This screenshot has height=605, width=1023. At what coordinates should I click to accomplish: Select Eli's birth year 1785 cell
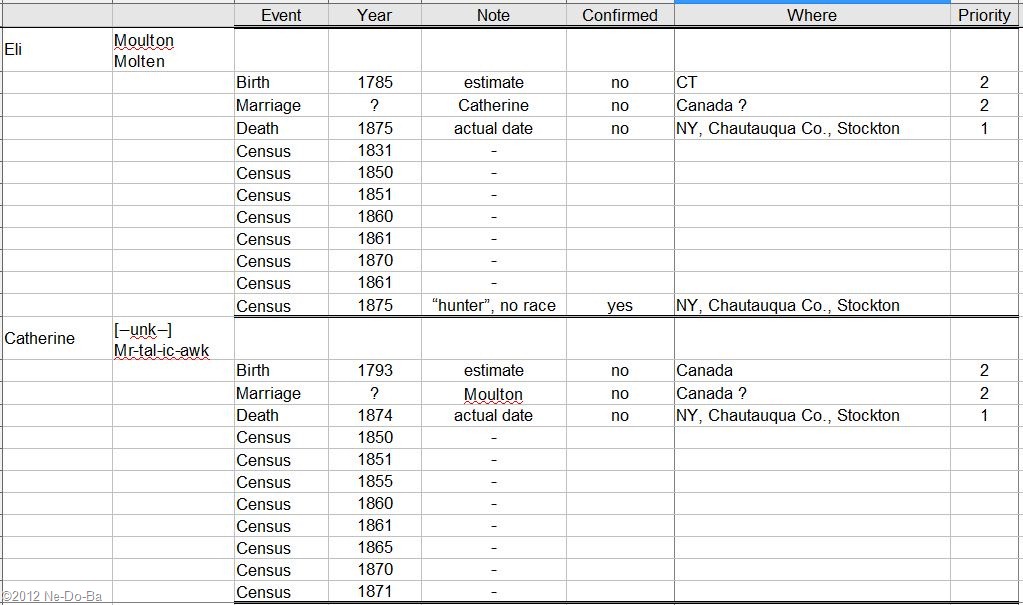point(375,83)
